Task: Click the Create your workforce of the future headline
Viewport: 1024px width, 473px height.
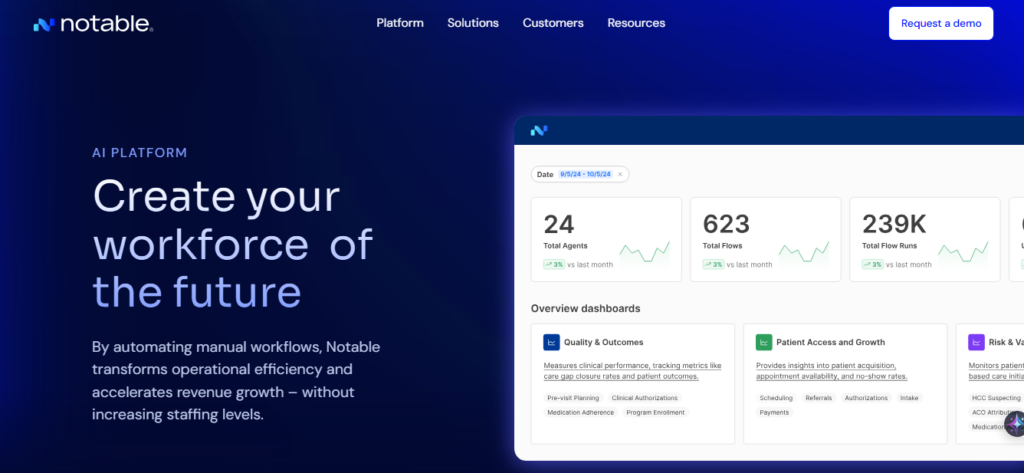Action: 232,244
